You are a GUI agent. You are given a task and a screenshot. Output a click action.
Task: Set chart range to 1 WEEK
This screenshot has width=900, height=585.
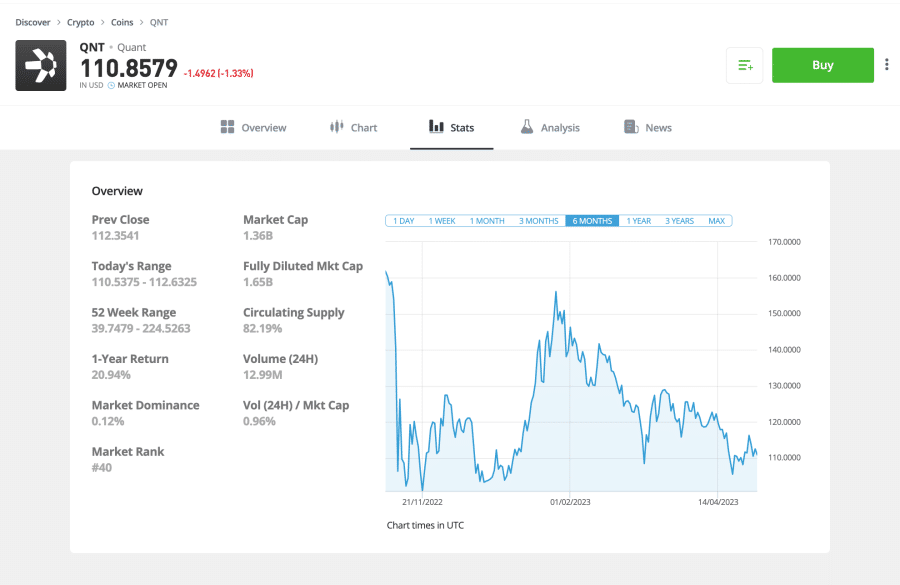442,221
